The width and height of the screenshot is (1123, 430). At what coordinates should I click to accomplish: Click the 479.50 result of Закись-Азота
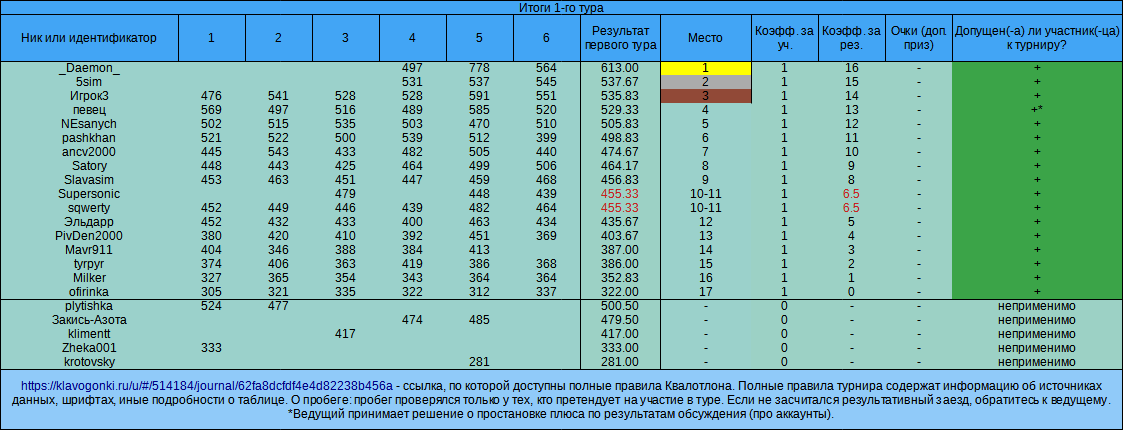(620, 320)
